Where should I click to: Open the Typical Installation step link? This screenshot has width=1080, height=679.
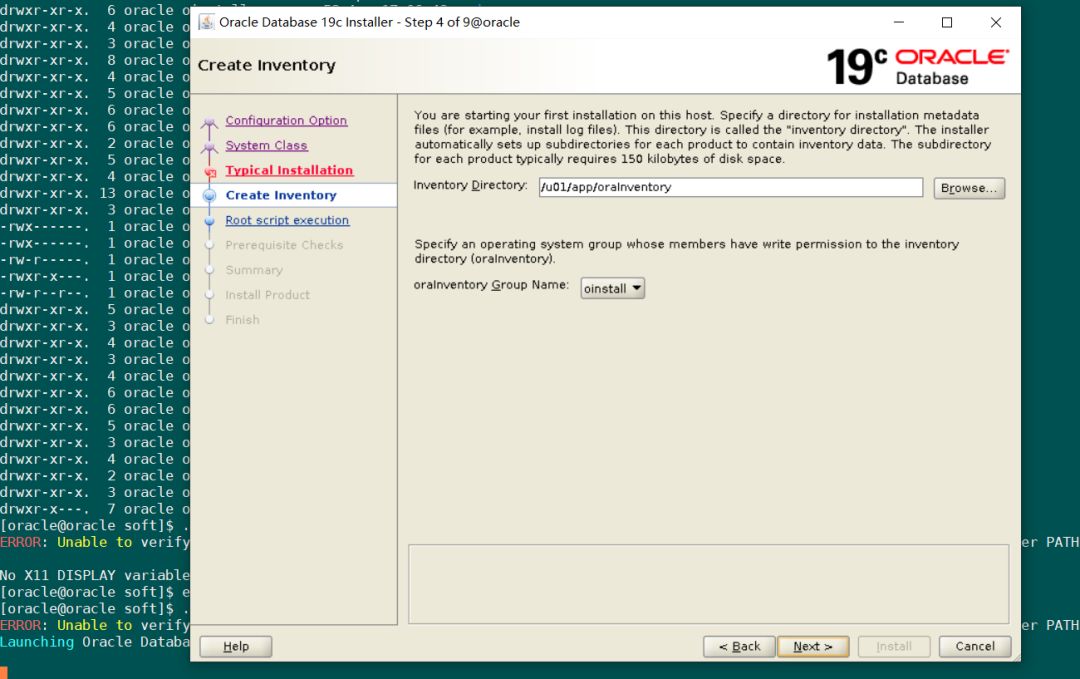point(289,170)
